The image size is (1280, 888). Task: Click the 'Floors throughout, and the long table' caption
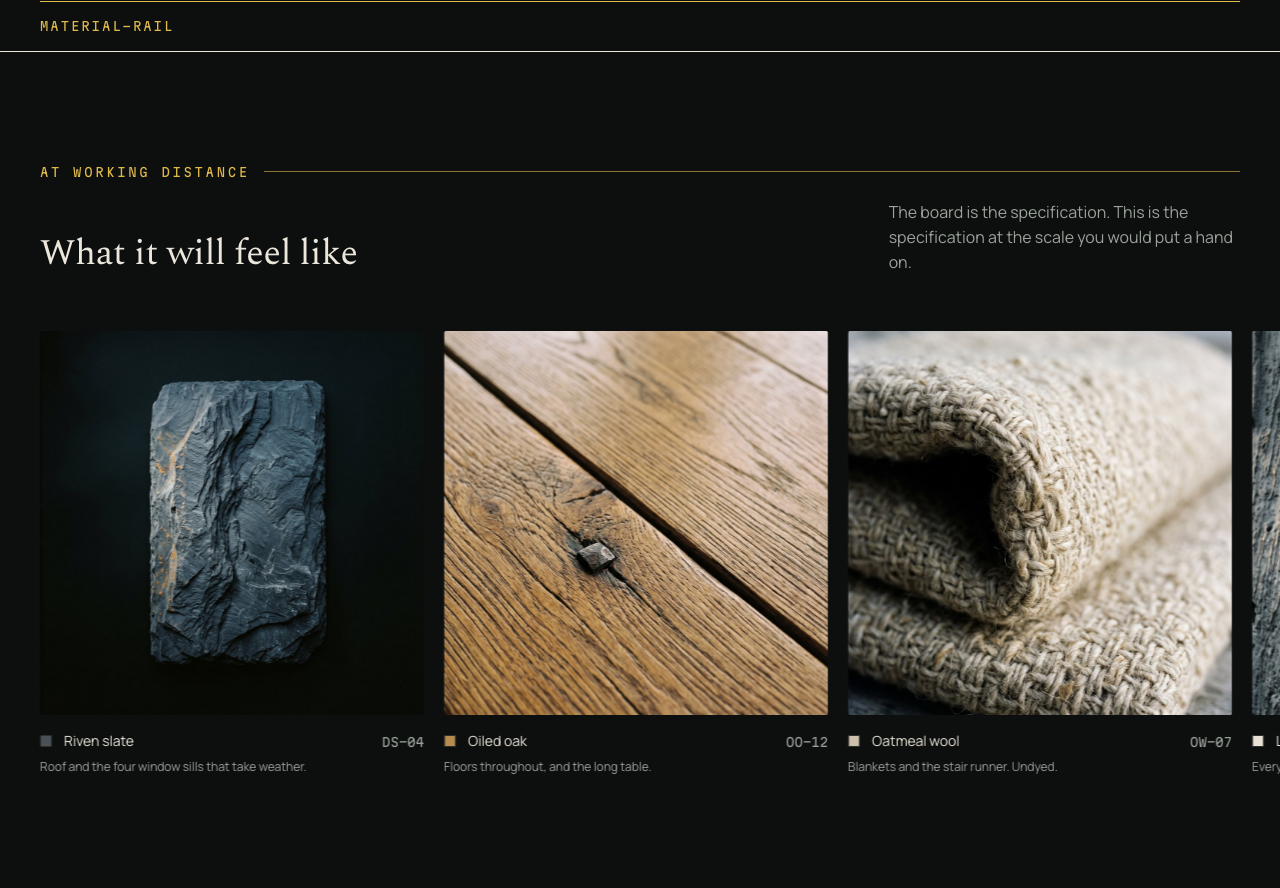(548, 767)
